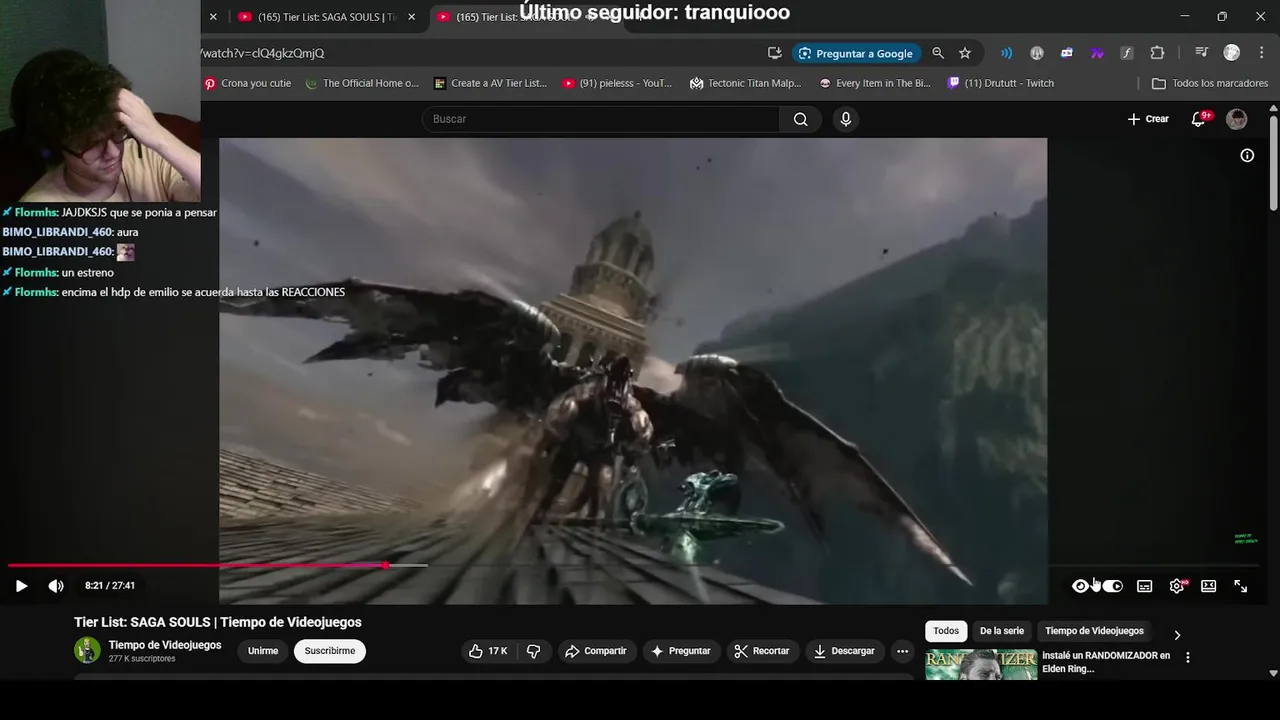This screenshot has width=1280, height=720.
Task: Turn on subtitles in the player
Action: [1144, 586]
